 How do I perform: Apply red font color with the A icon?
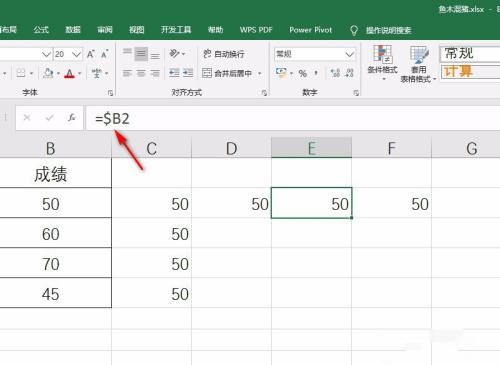[x=69, y=73]
